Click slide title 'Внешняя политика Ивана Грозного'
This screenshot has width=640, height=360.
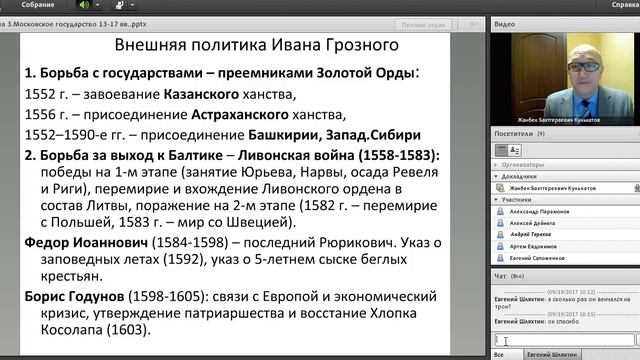[x=256, y=44]
